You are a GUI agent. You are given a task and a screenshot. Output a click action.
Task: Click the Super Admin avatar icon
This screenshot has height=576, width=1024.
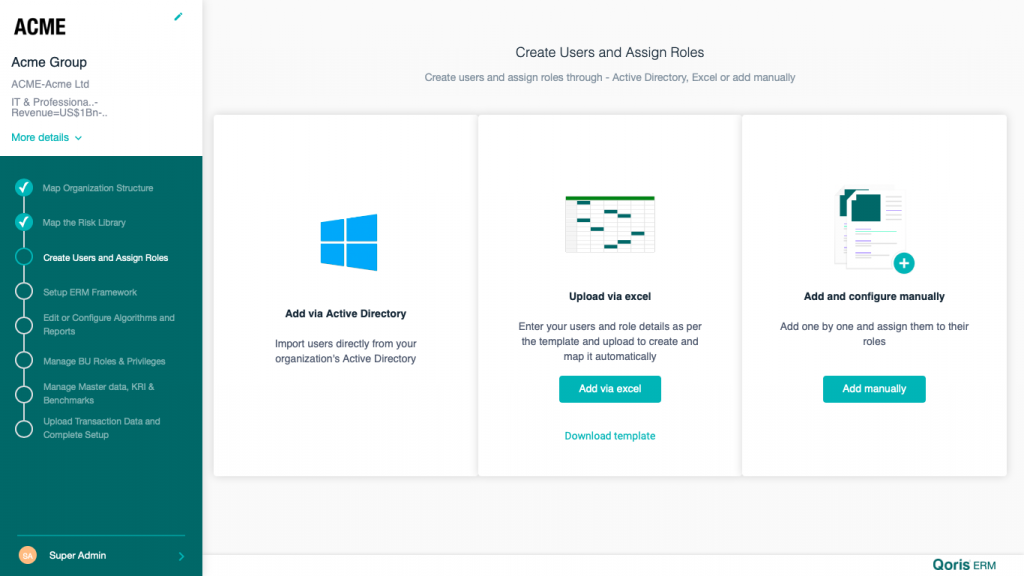click(27, 556)
